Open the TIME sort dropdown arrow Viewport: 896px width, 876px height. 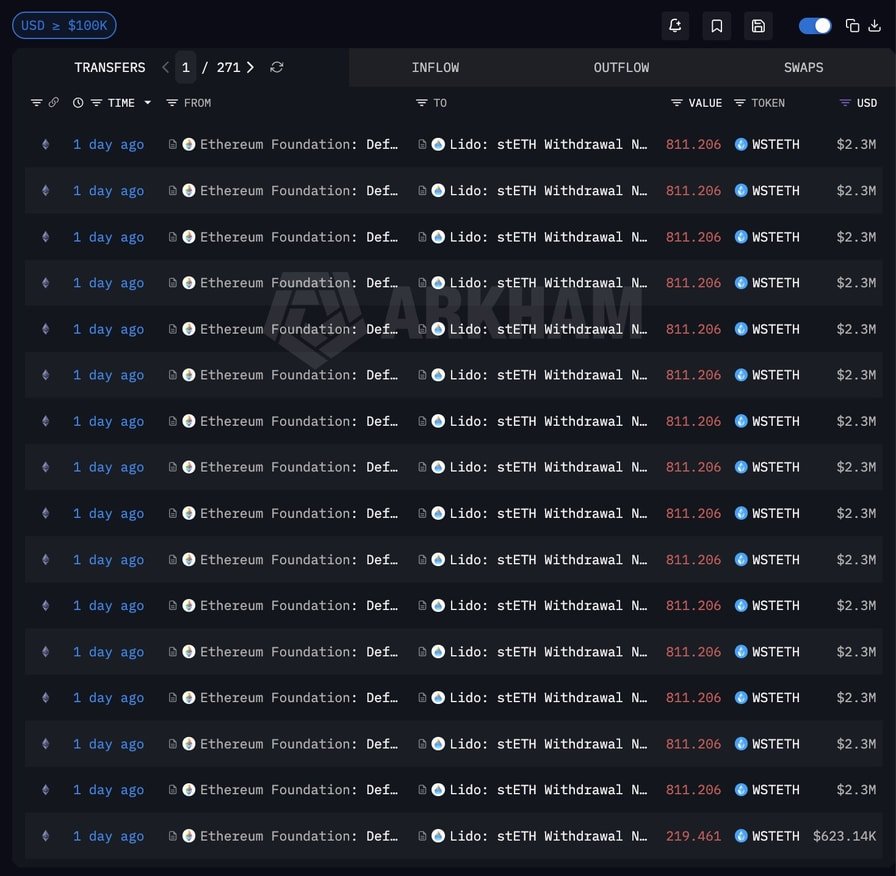(x=148, y=103)
